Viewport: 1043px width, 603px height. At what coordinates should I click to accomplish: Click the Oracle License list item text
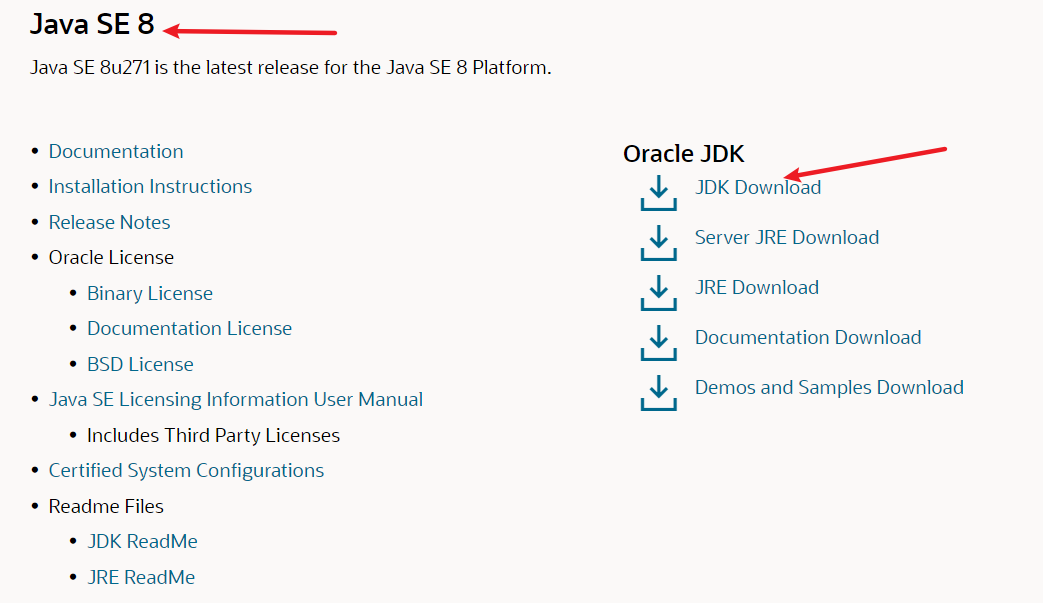[x=111, y=257]
